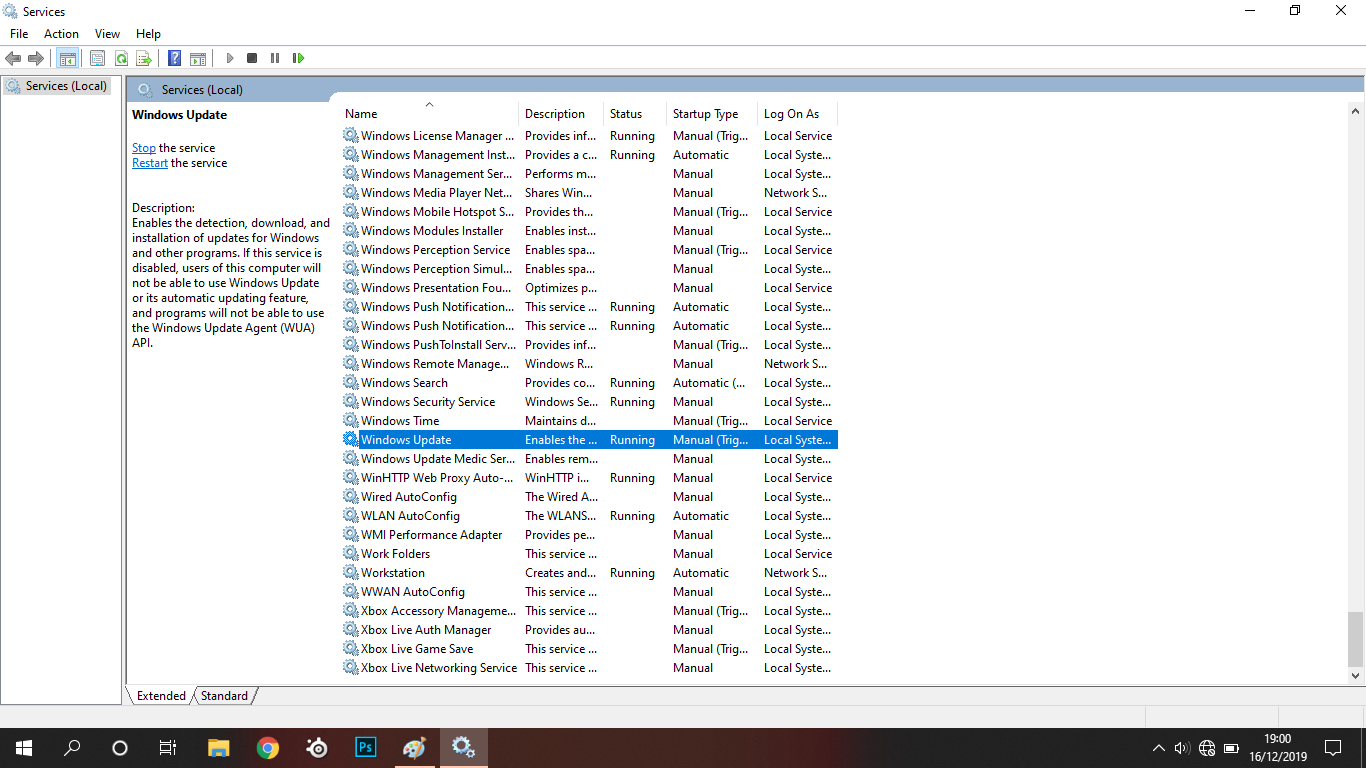Open Photoshop from the taskbar
1366x768 pixels.
pos(365,748)
